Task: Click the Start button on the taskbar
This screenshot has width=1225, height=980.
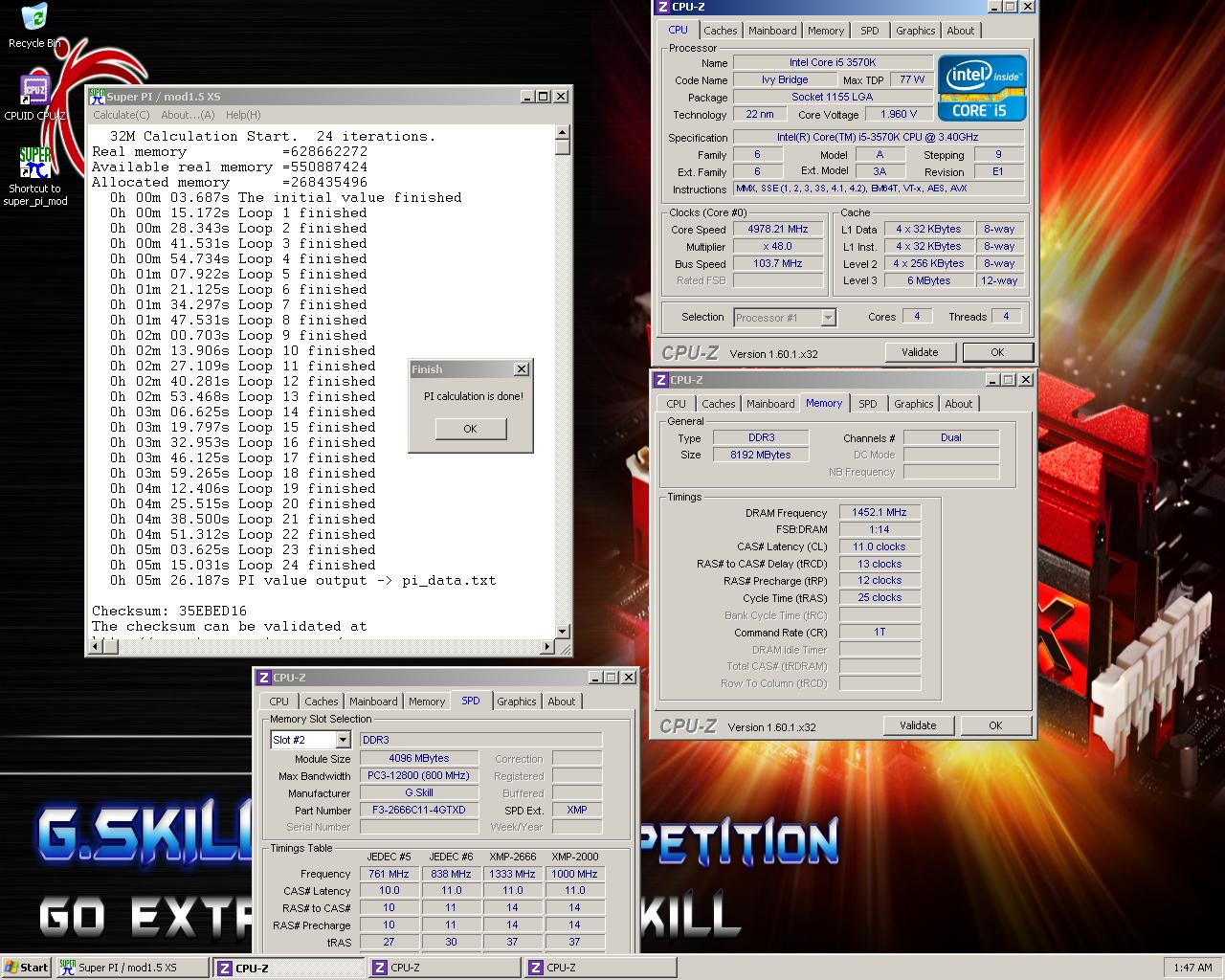Action: 27,968
